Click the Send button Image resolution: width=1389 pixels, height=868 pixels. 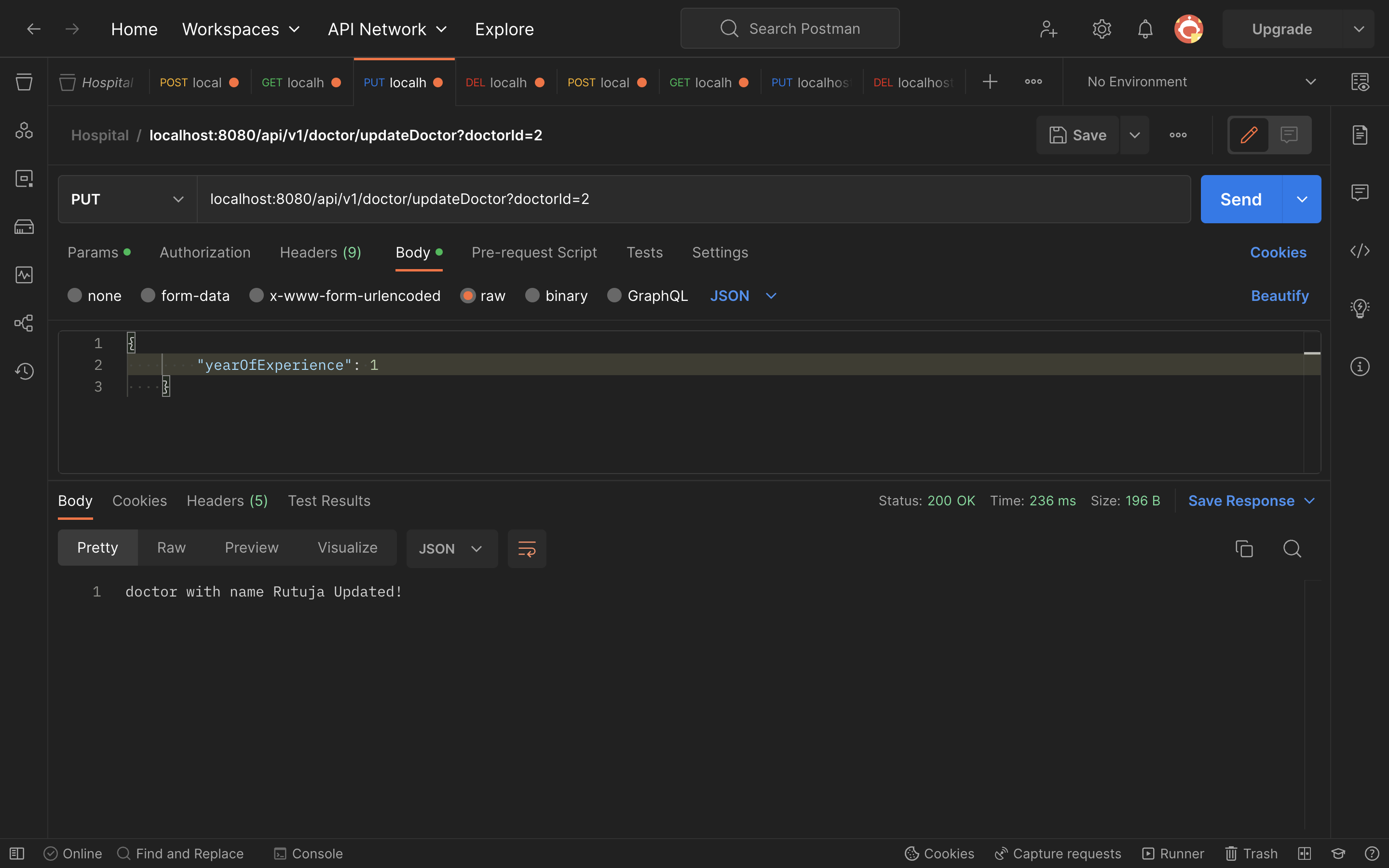[1241, 199]
